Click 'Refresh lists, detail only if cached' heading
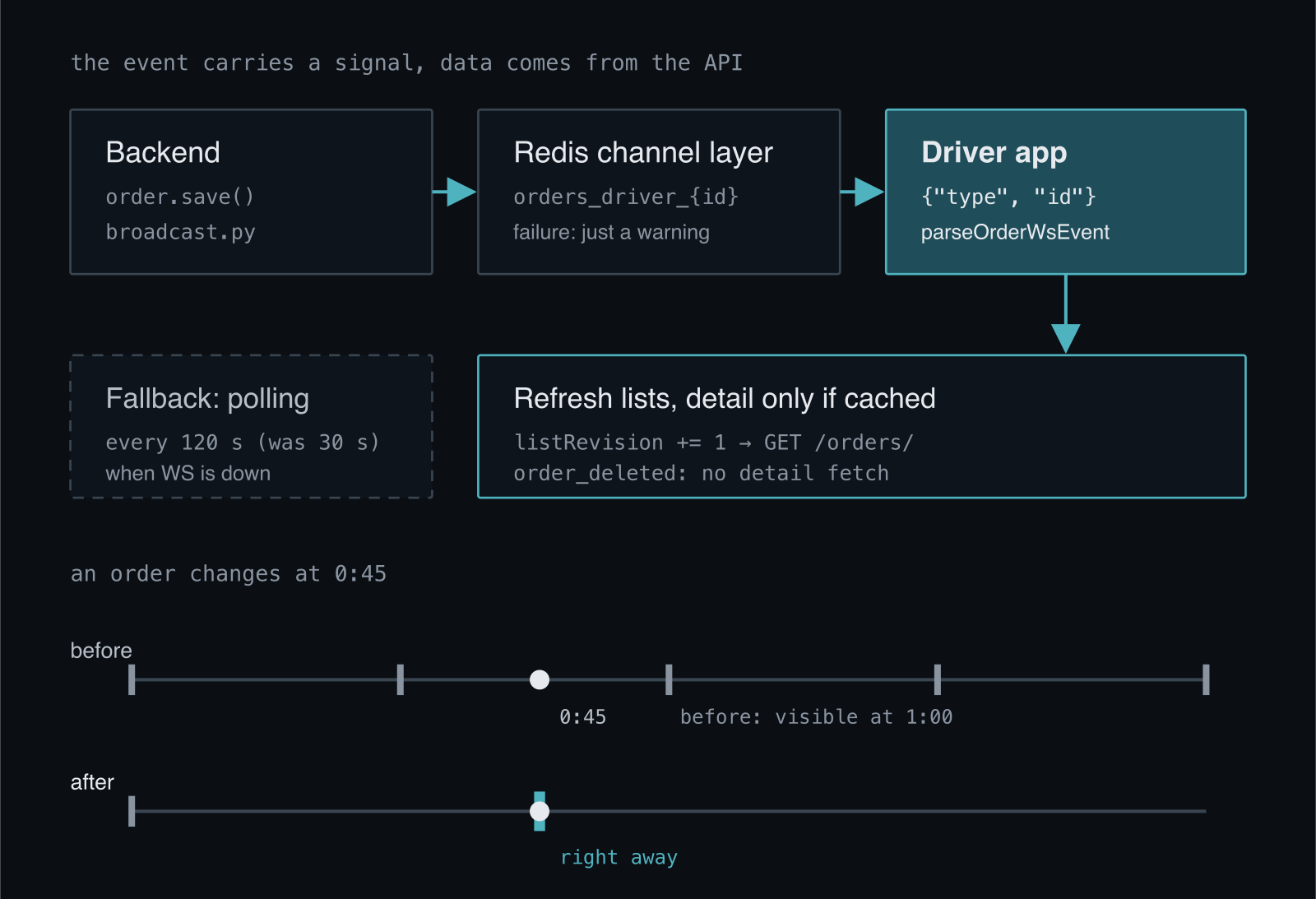Image resolution: width=1316 pixels, height=899 pixels. 725,399
